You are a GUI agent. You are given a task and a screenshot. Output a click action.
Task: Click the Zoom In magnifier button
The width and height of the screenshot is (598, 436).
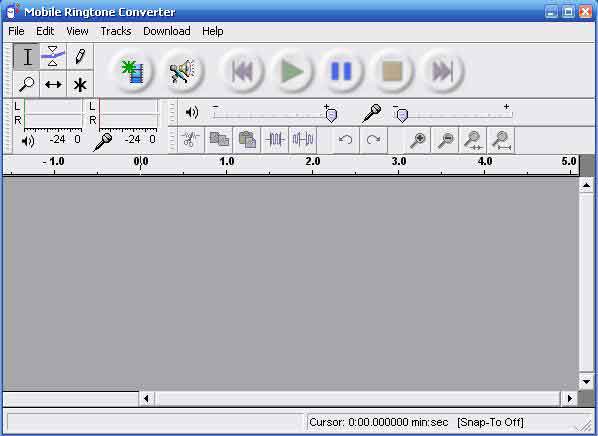418,140
